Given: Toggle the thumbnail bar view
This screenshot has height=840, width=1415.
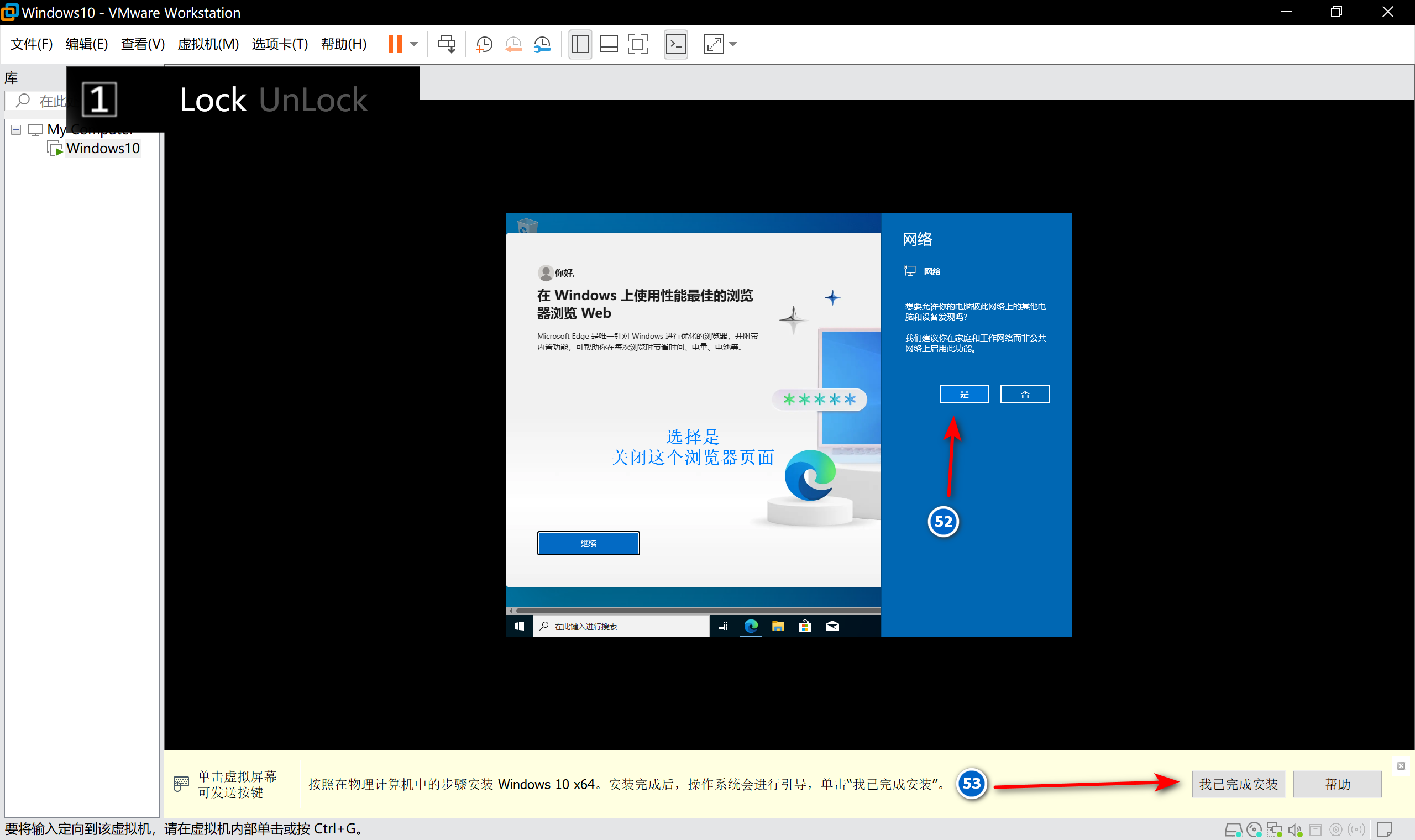Looking at the screenshot, I should coord(609,44).
